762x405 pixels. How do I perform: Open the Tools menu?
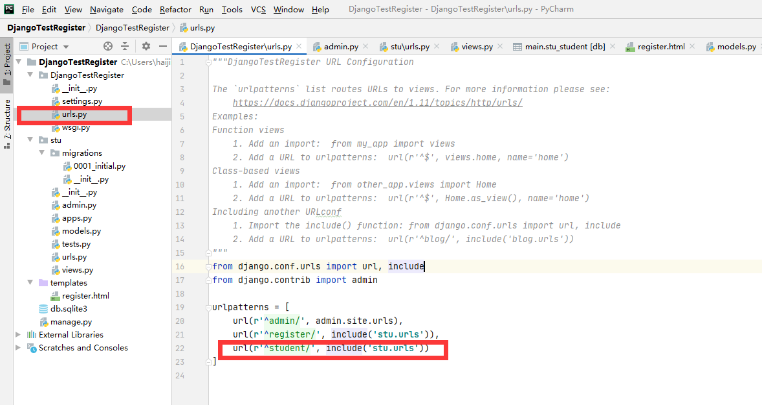point(232,9)
